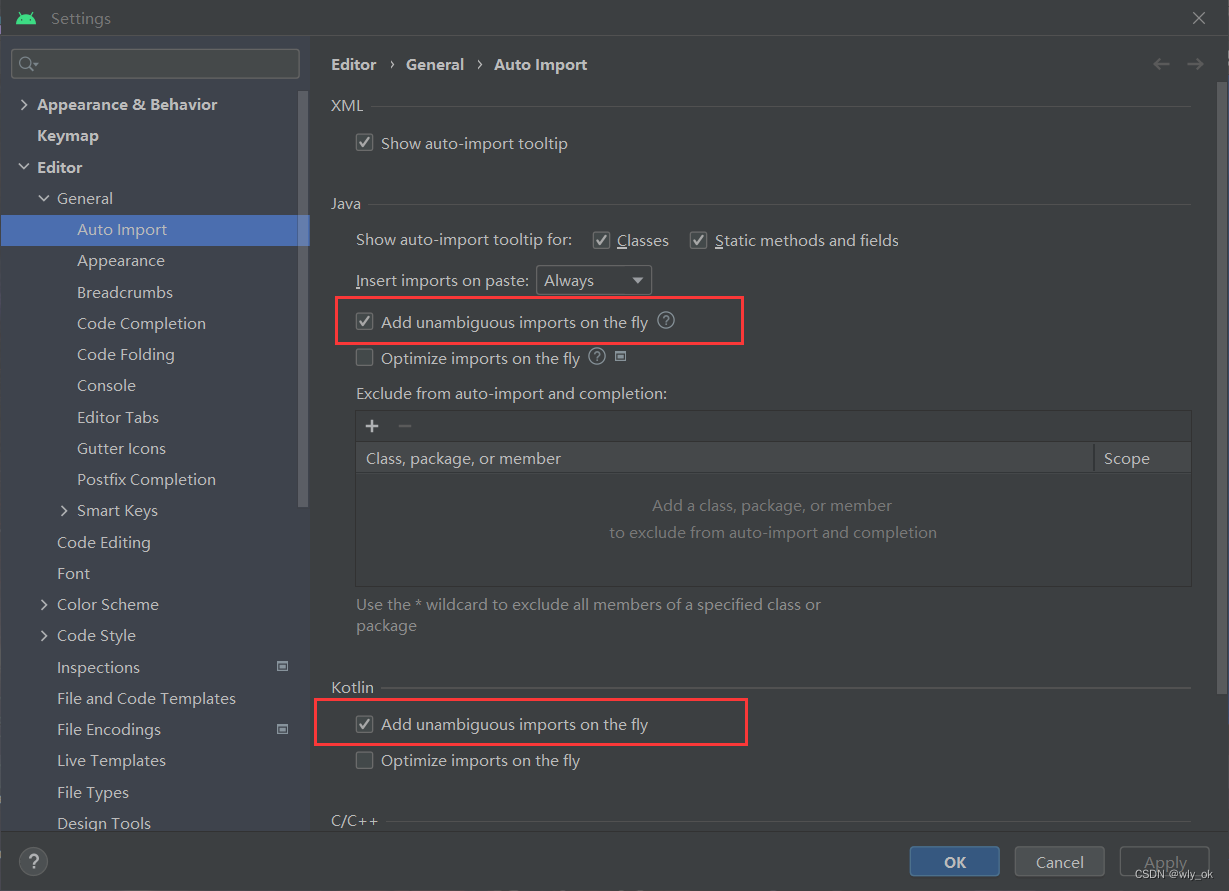
Task: Toggle XML Show auto-import tooltip checkbox
Action: (365, 143)
